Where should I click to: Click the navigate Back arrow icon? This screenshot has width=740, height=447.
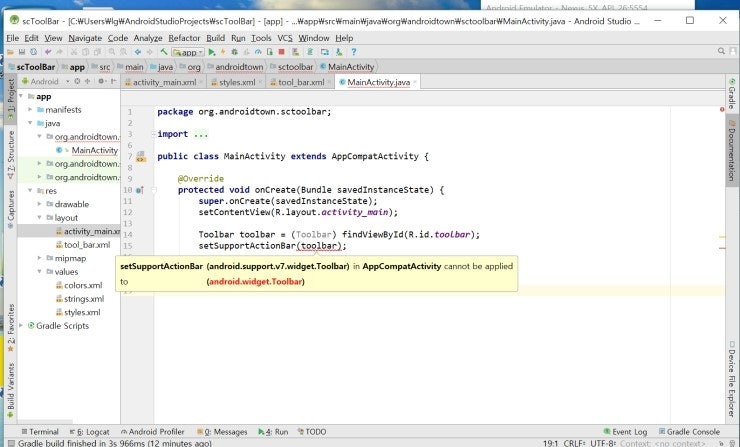138,52
